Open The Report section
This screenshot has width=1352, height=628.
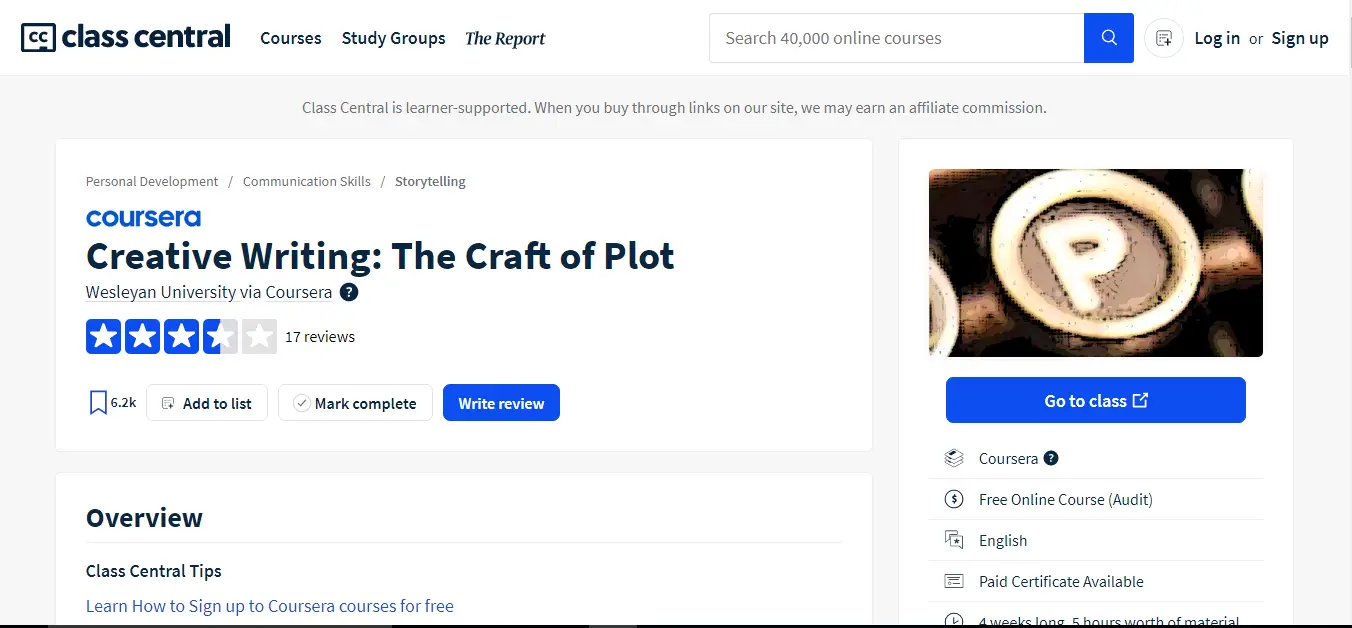pos(505,38)
